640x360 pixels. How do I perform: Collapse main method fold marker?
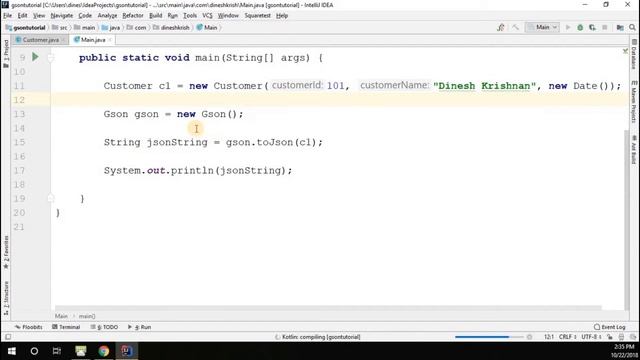(50, 58)
